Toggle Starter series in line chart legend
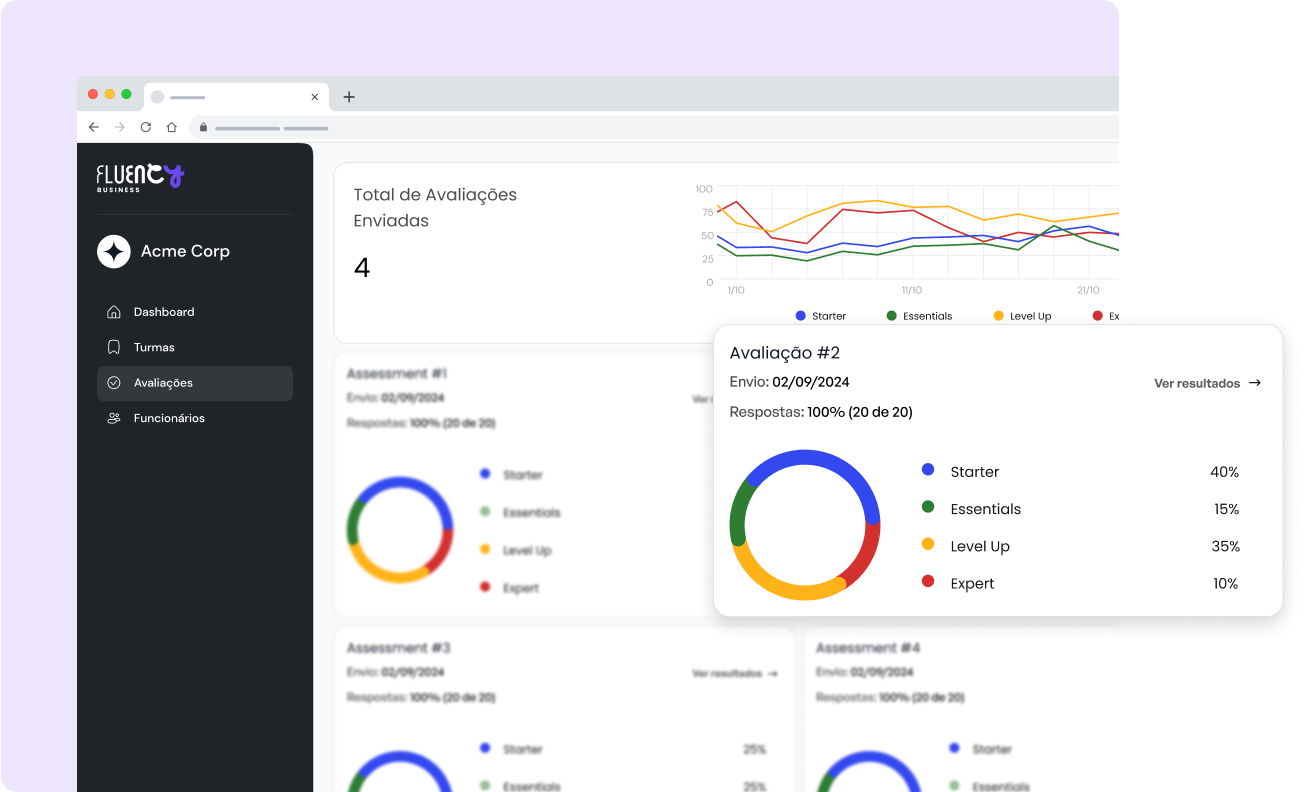This screenshot has width=1304, height=792. point(821,316)
